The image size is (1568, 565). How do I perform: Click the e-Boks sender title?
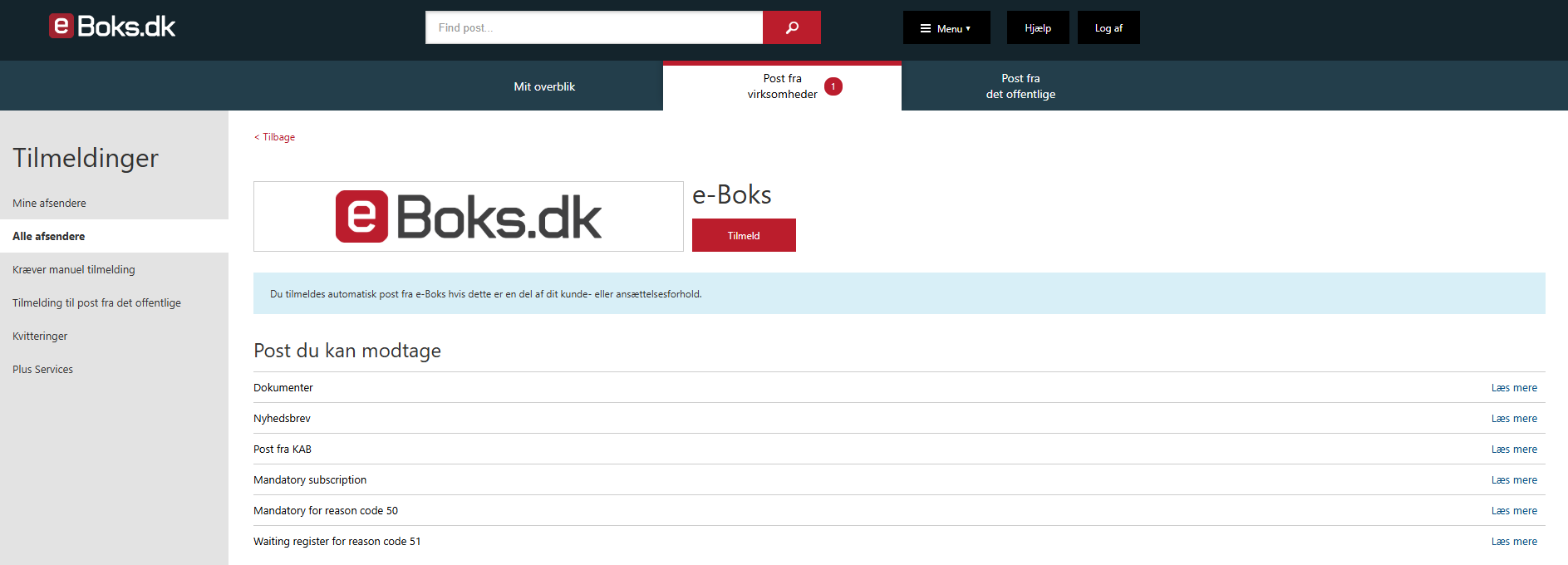coord(732,194)
